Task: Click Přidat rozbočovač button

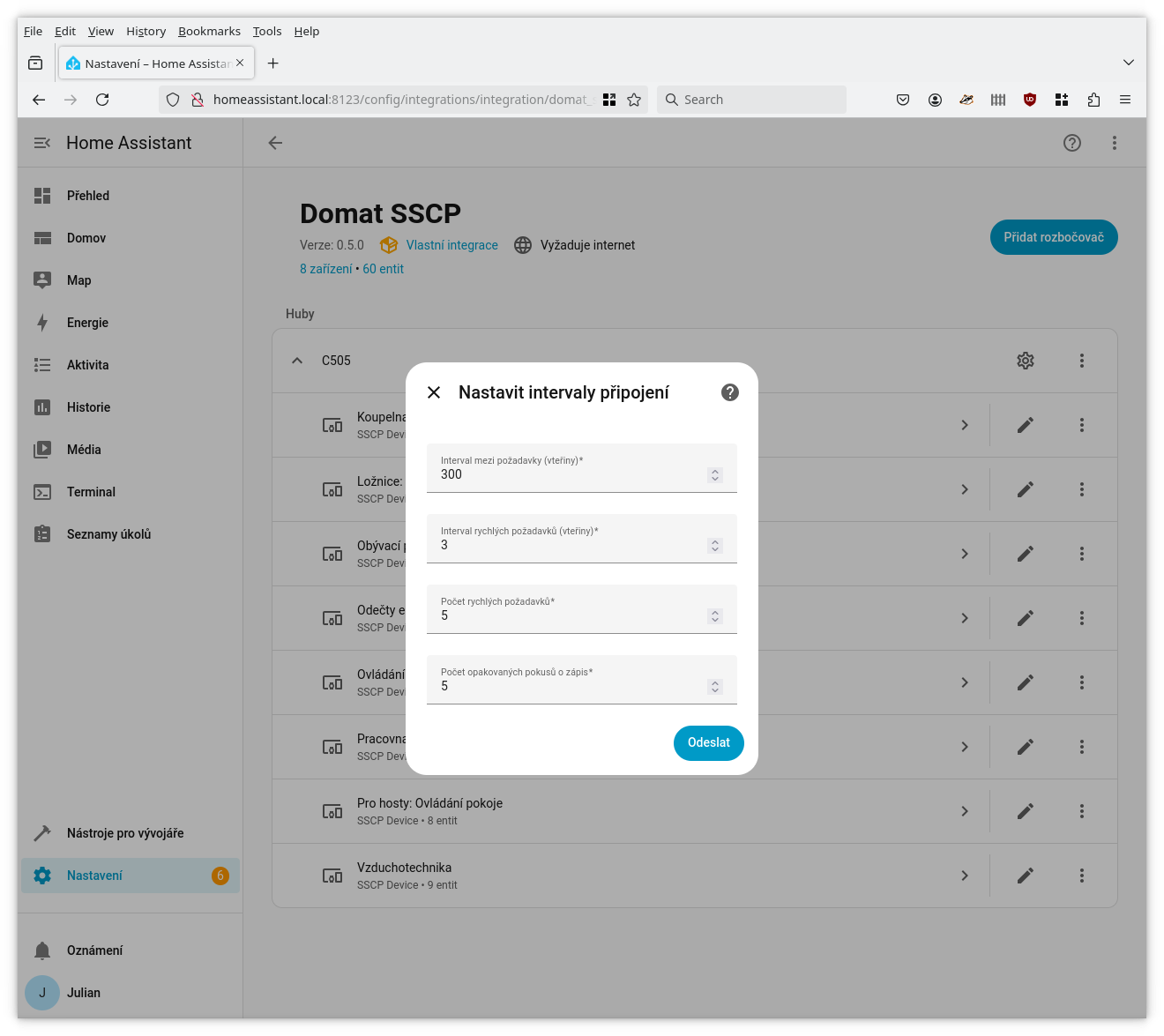Action: [1054, 237]
